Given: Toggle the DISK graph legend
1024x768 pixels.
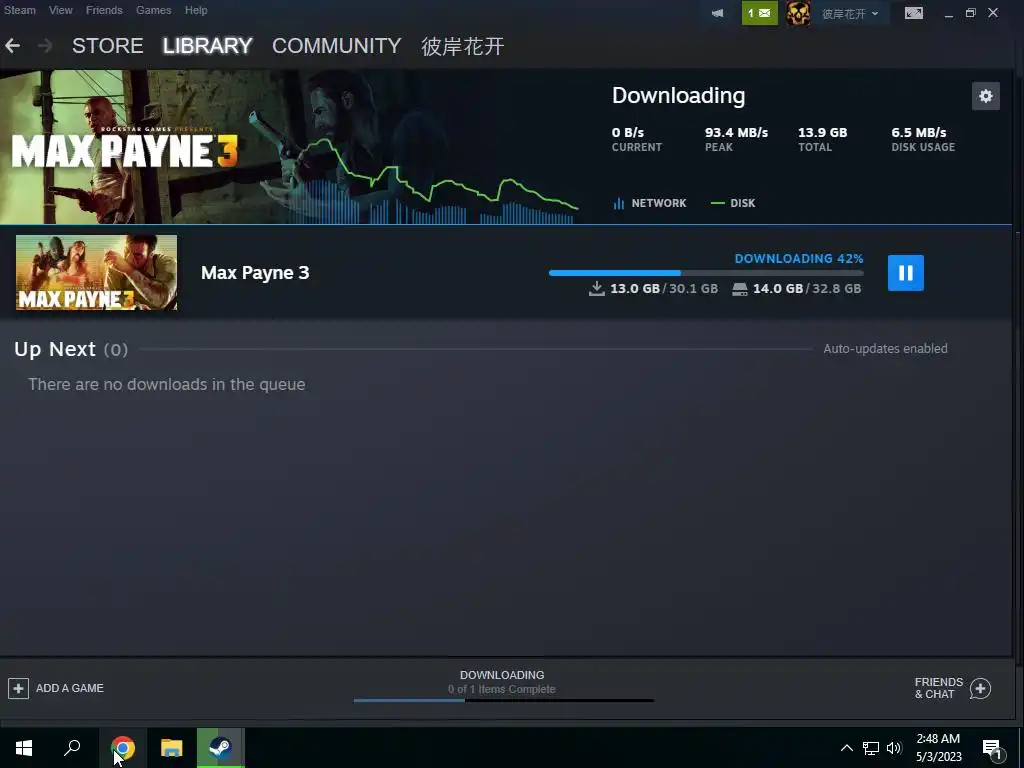Looking at the screenshot, I should click(x=733, y=203).
